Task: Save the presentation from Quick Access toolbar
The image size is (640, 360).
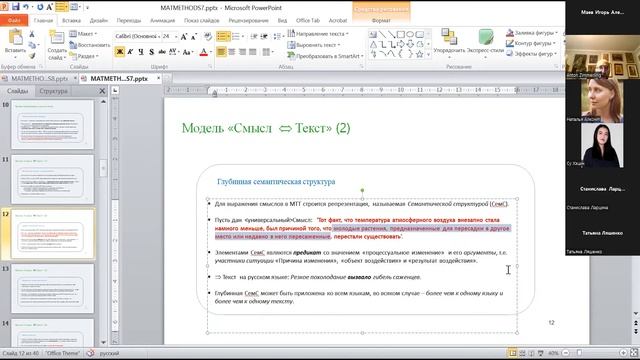Action: pyautogui.click(x=16, y=7)
